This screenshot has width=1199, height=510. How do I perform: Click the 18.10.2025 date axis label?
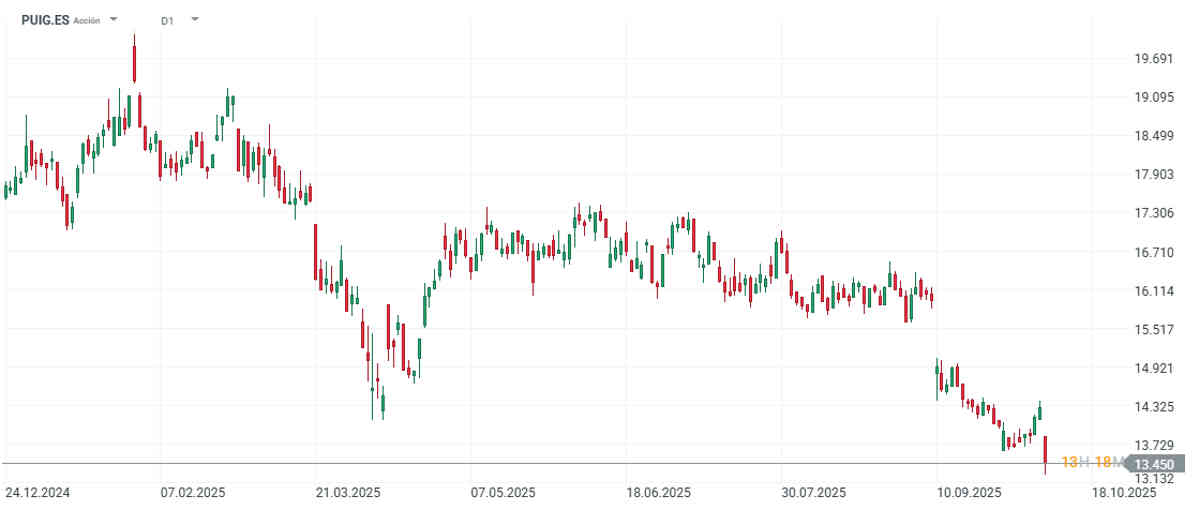(1123, 493)
